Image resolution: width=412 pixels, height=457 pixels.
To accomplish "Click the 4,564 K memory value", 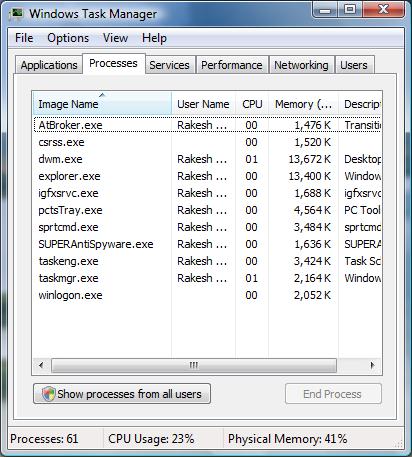I will 312,210.
